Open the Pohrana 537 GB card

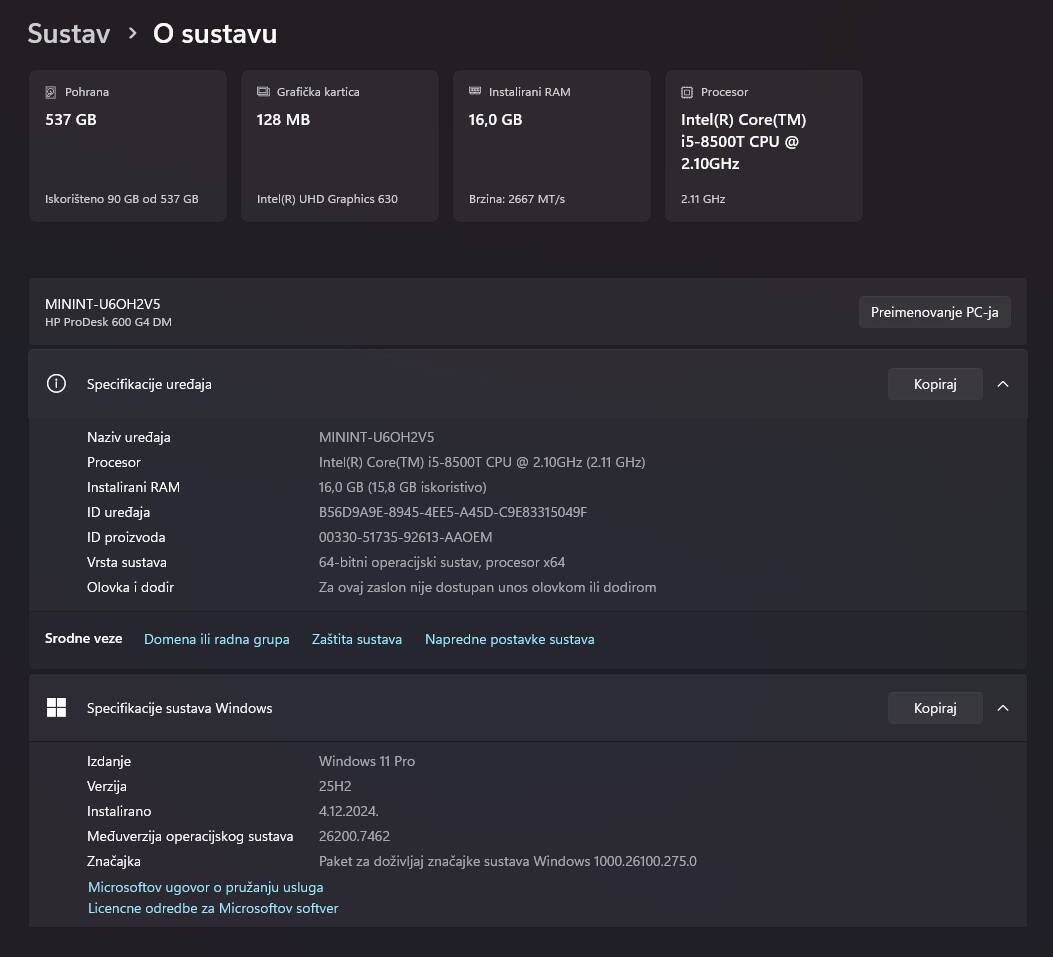tap(128, 146)
